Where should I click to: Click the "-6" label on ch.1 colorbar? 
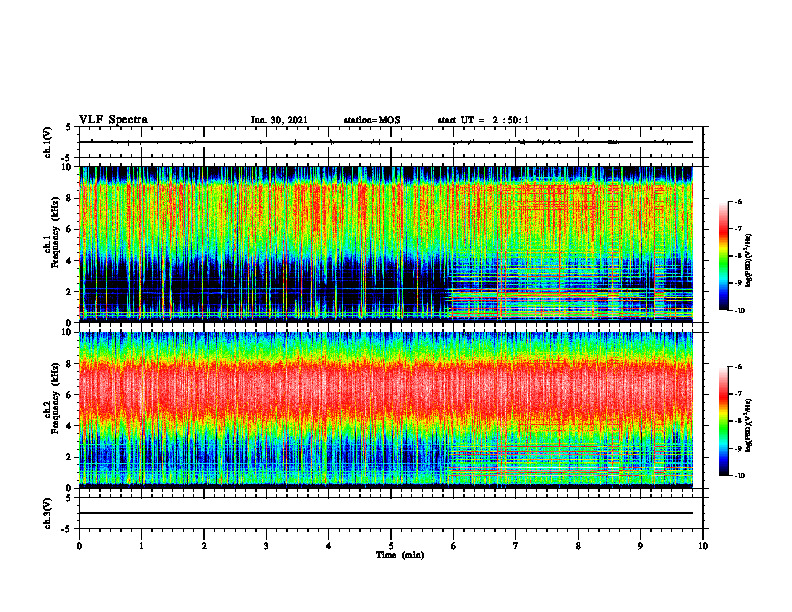[738, 201]
